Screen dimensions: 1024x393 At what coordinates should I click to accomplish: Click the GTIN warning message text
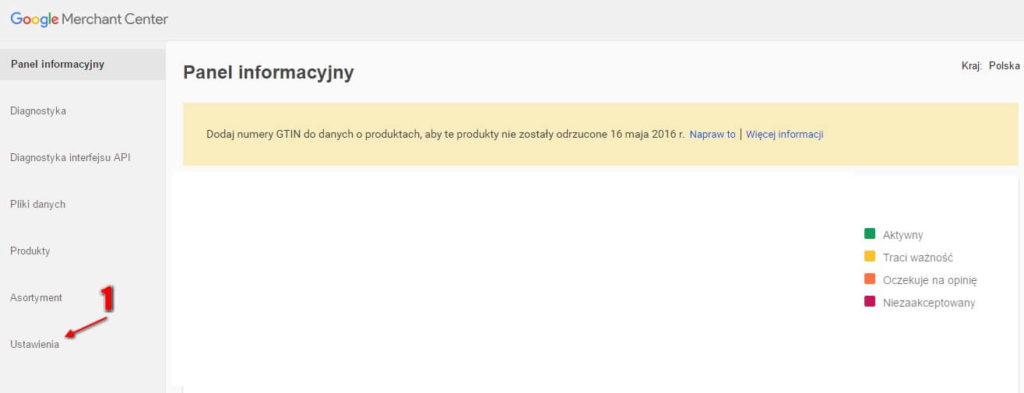pos(445,134)
